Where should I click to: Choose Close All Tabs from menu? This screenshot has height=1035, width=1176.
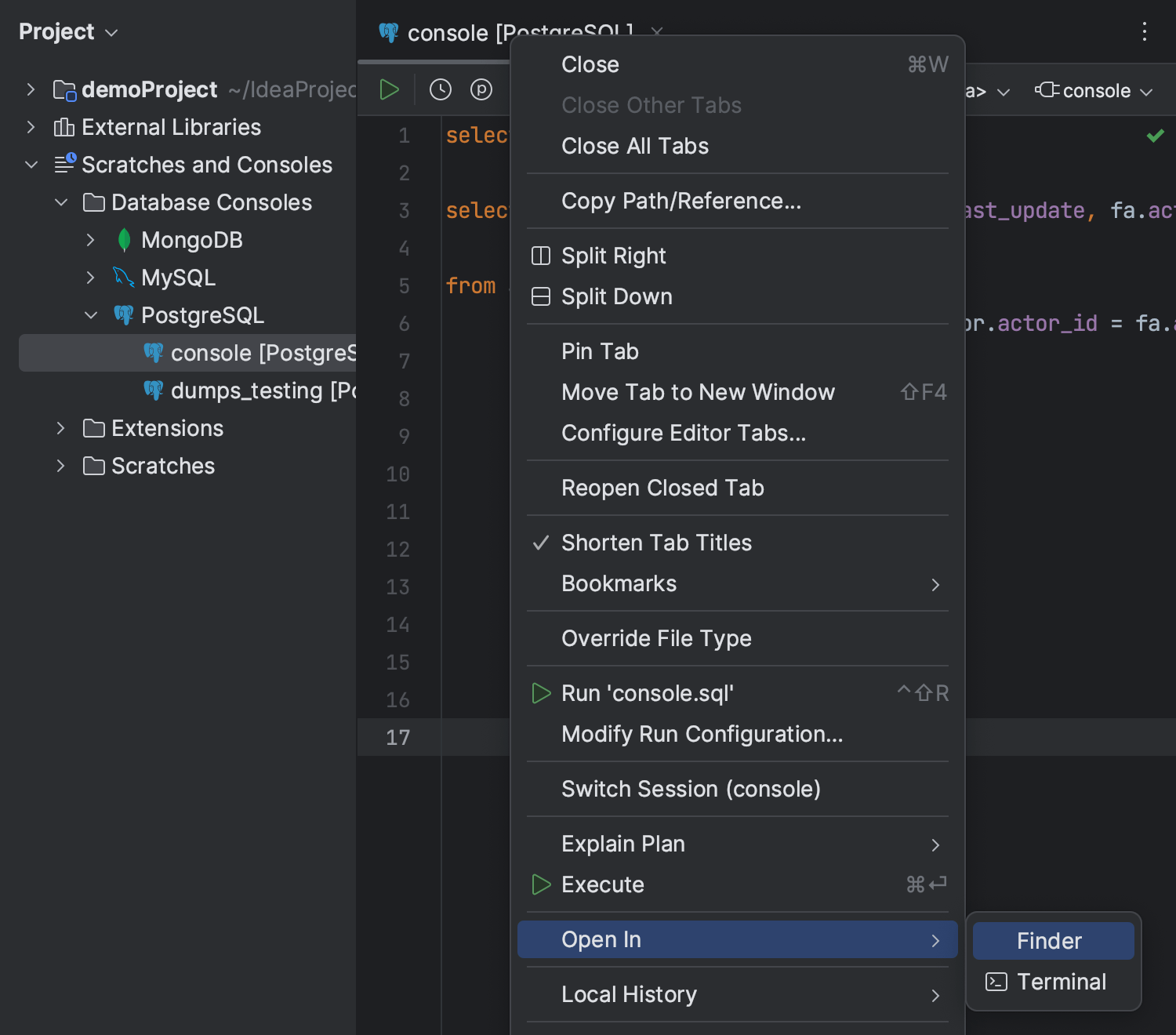tap(635, 146)
